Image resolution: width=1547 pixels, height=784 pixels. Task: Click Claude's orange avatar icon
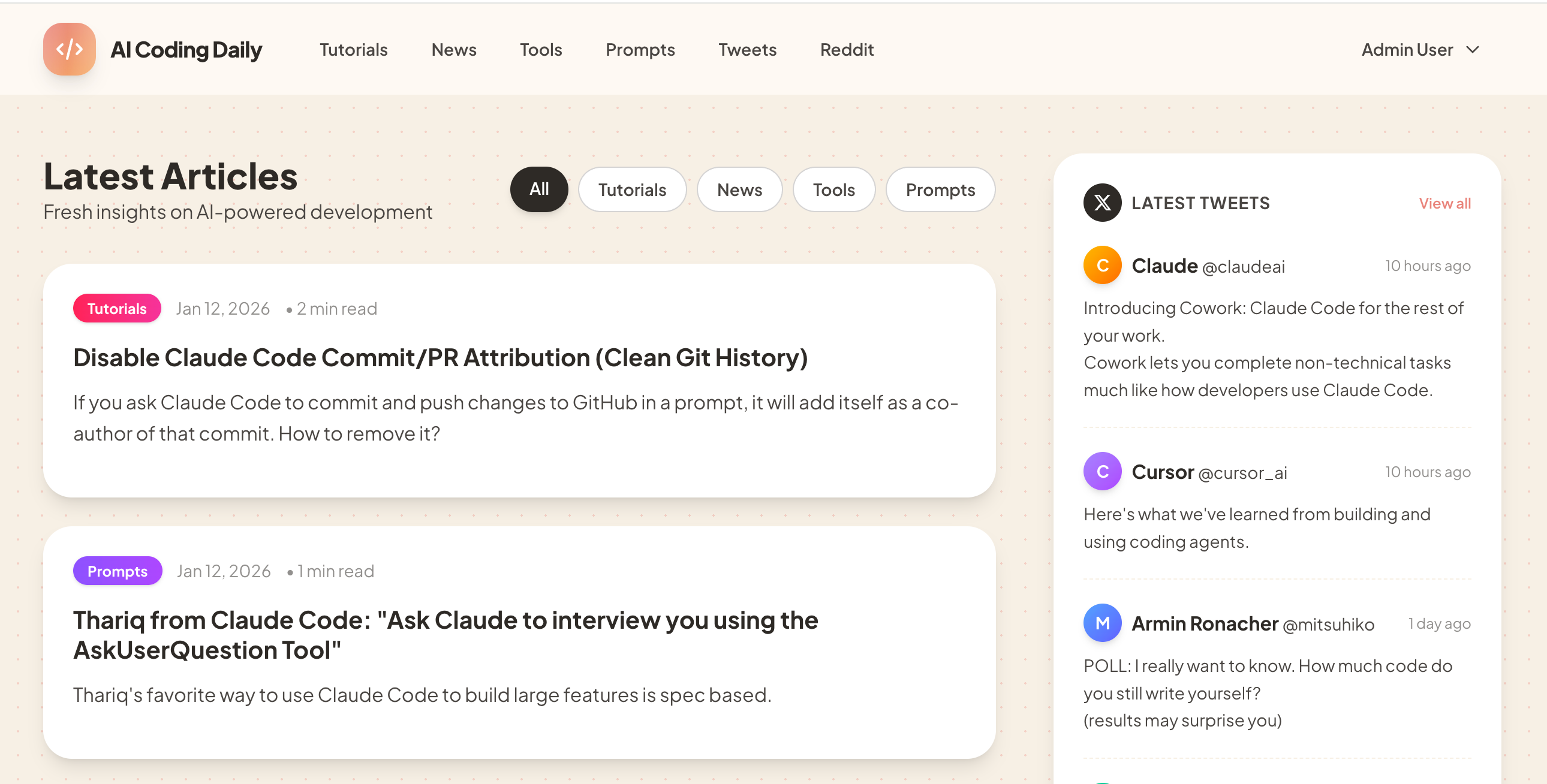tap(1102, 266)
